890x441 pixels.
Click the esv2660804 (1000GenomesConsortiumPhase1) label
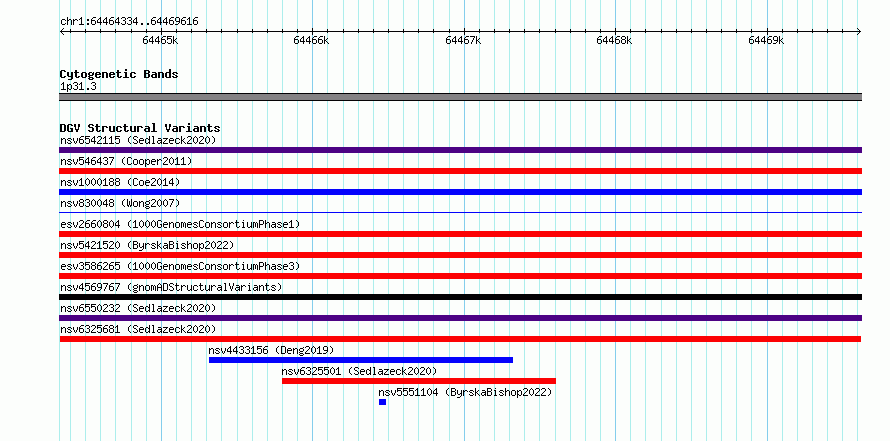180,224
